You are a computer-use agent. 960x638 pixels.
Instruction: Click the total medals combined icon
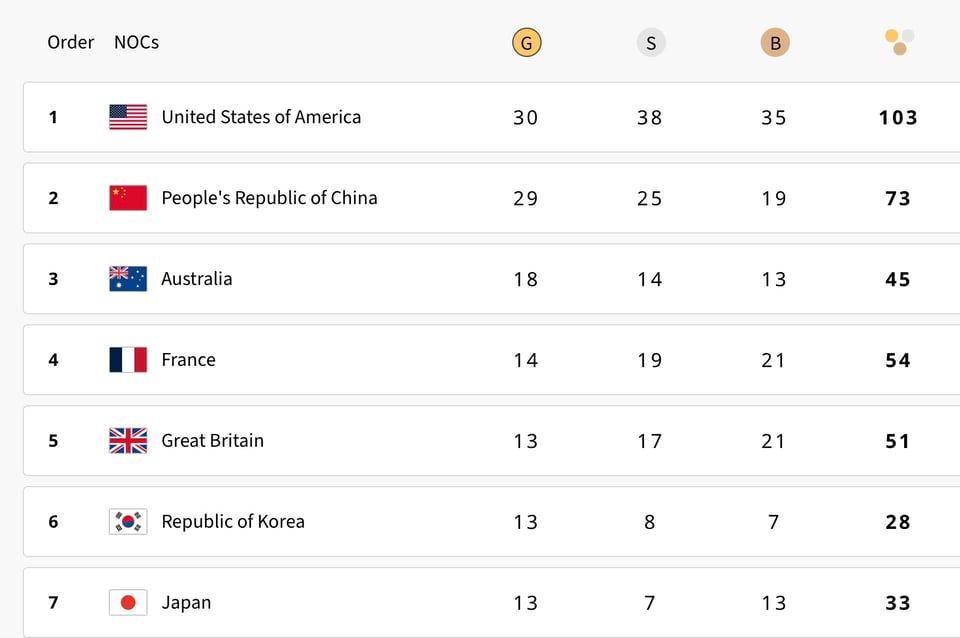pyautogui.click(x=899, y=42)
